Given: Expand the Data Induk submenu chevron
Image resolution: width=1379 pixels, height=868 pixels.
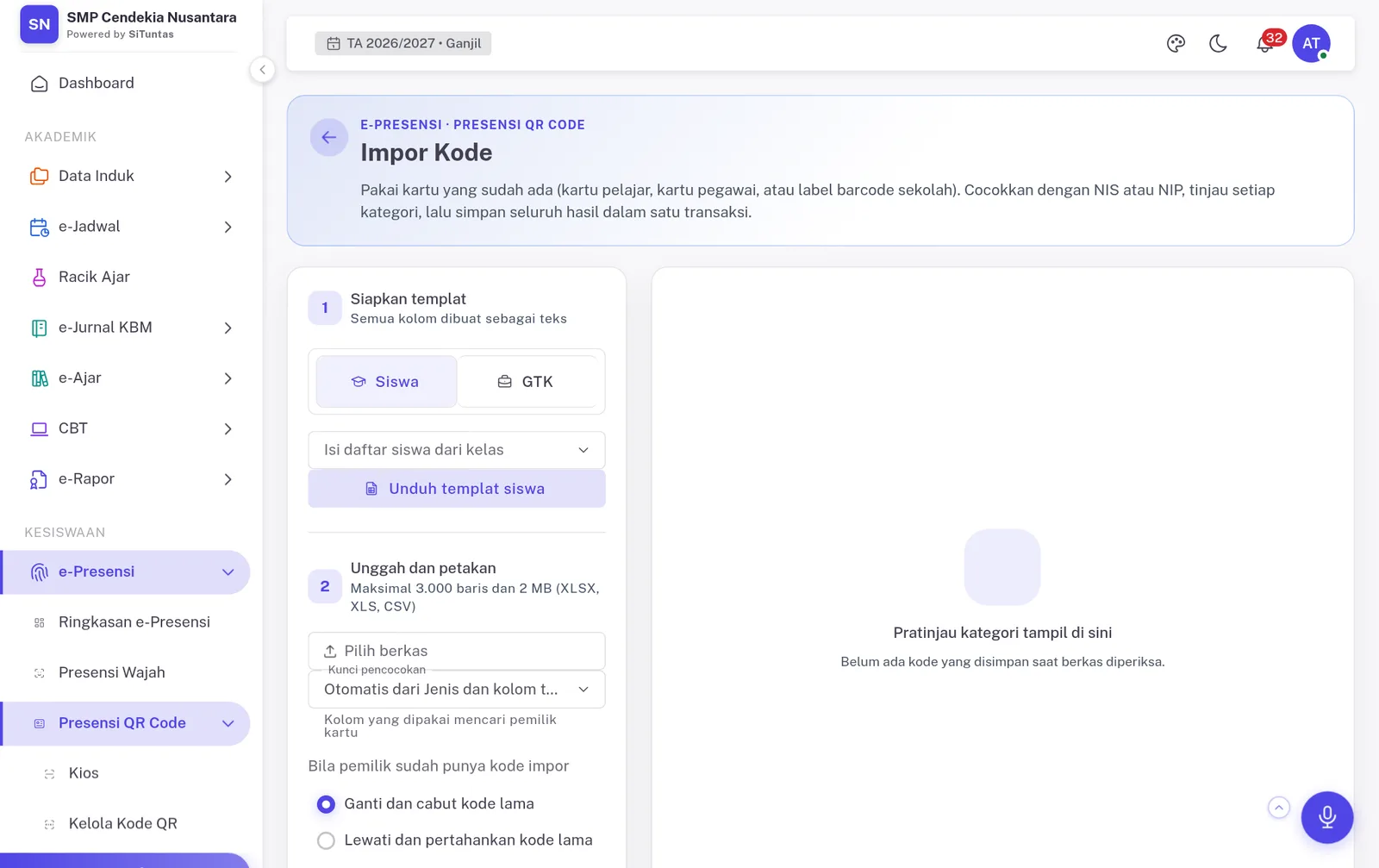Looking at the screenshot, I should coord(228,177).
